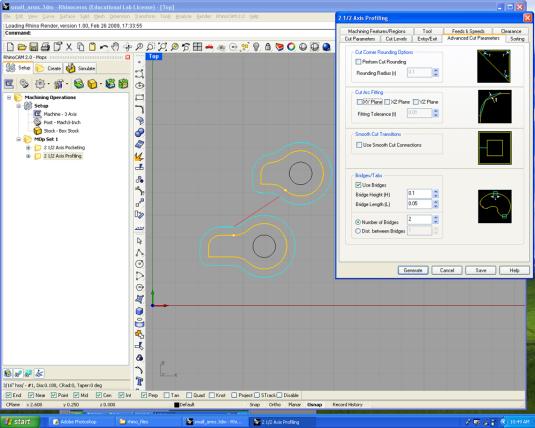This screenshot has height=428, width=535.
Task: Click the Save disk icon in toolbar
Action: 33,47
